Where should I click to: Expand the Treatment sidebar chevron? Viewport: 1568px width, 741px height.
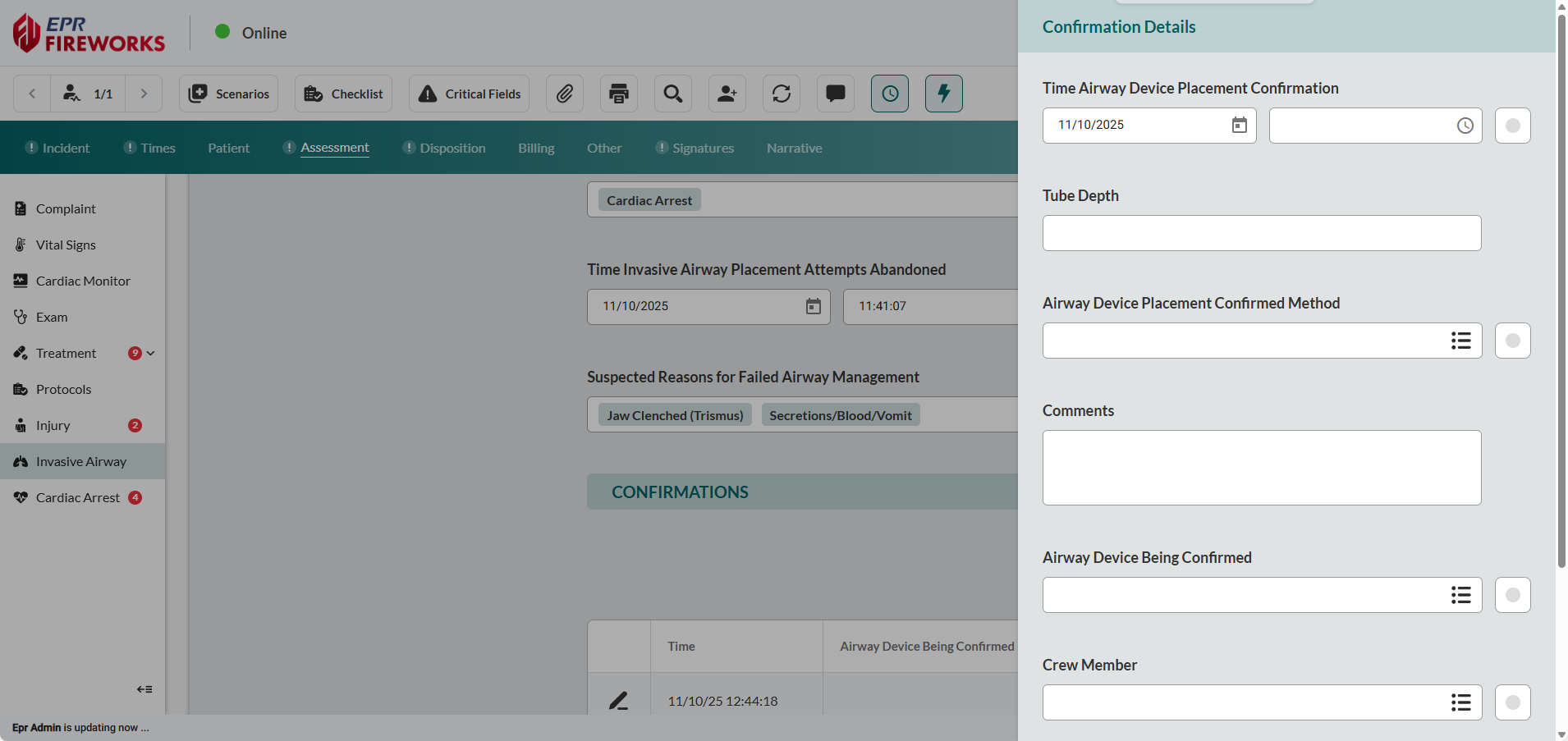pos(151,353)
